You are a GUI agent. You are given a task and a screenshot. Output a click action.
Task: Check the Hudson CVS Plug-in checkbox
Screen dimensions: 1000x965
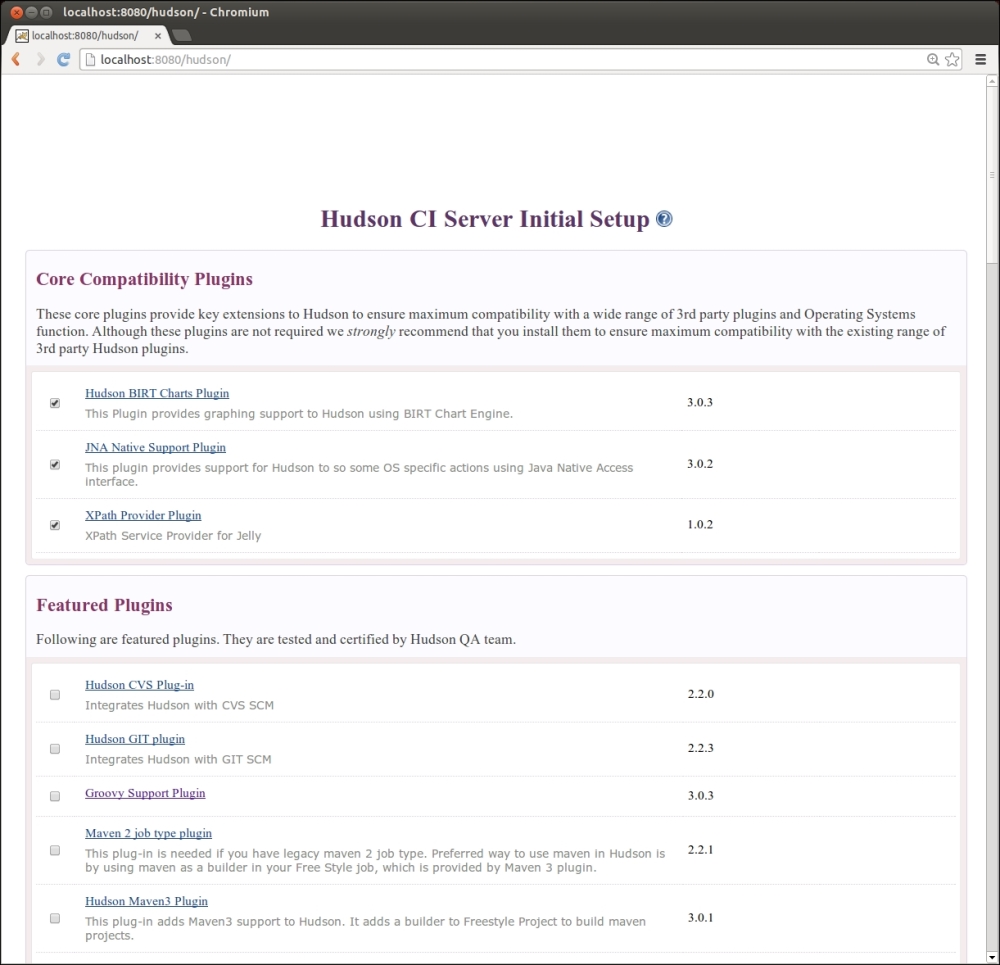[55, 695]
